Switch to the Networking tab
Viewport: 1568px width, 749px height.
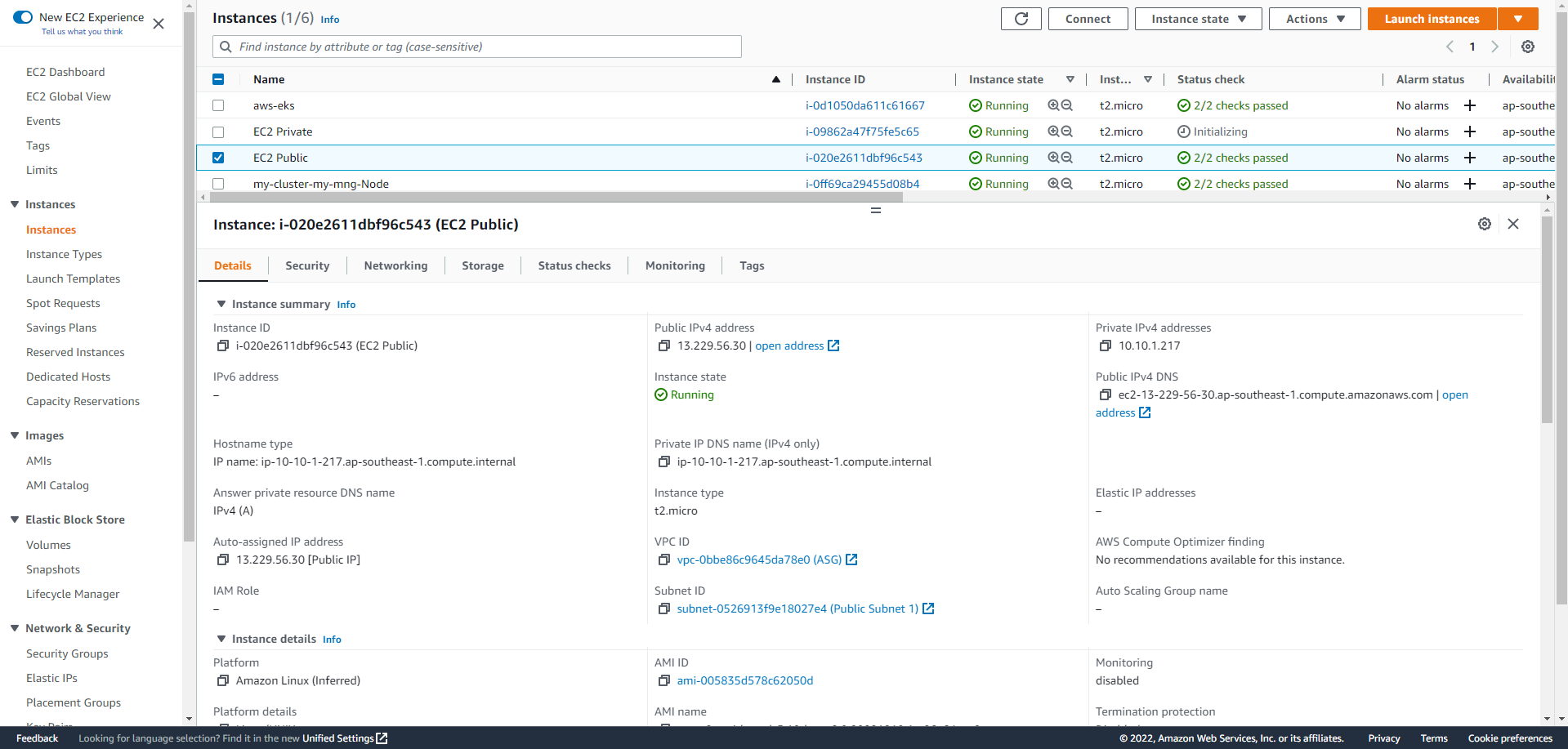coord(395,265)
